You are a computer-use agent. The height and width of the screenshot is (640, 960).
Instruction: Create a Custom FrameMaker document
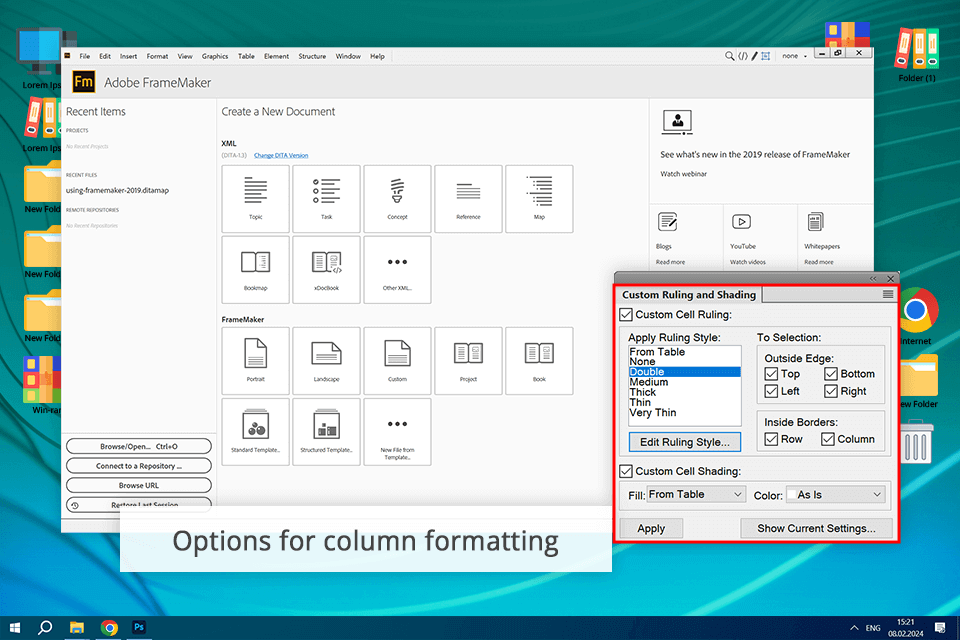397,361
